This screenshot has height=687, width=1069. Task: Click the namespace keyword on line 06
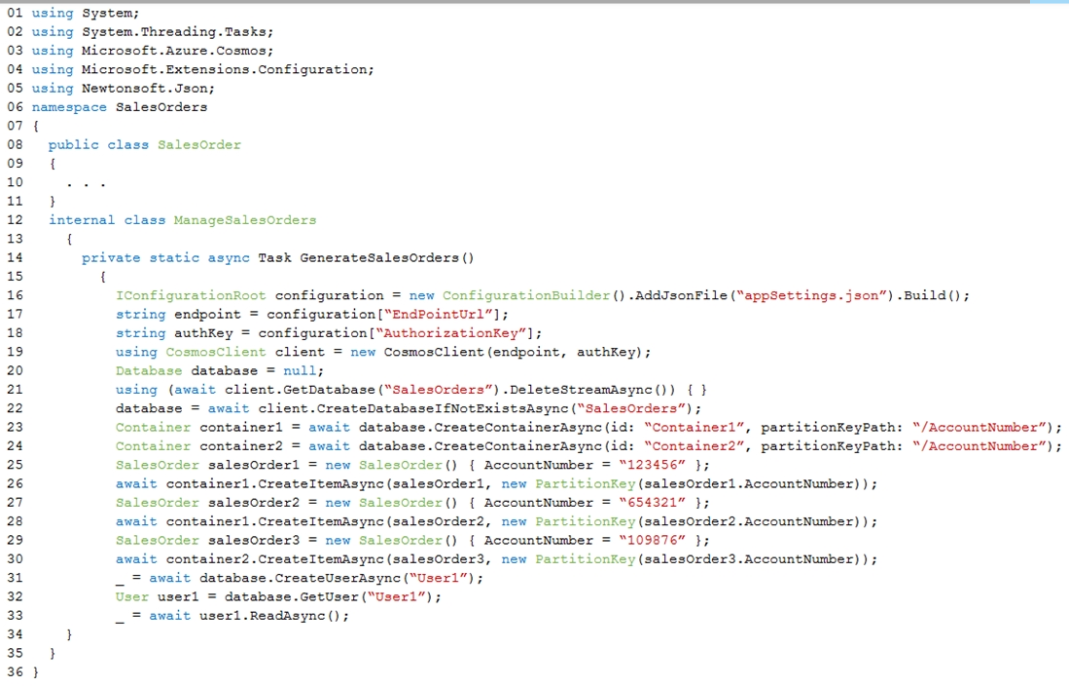click(x=69, y=107)
